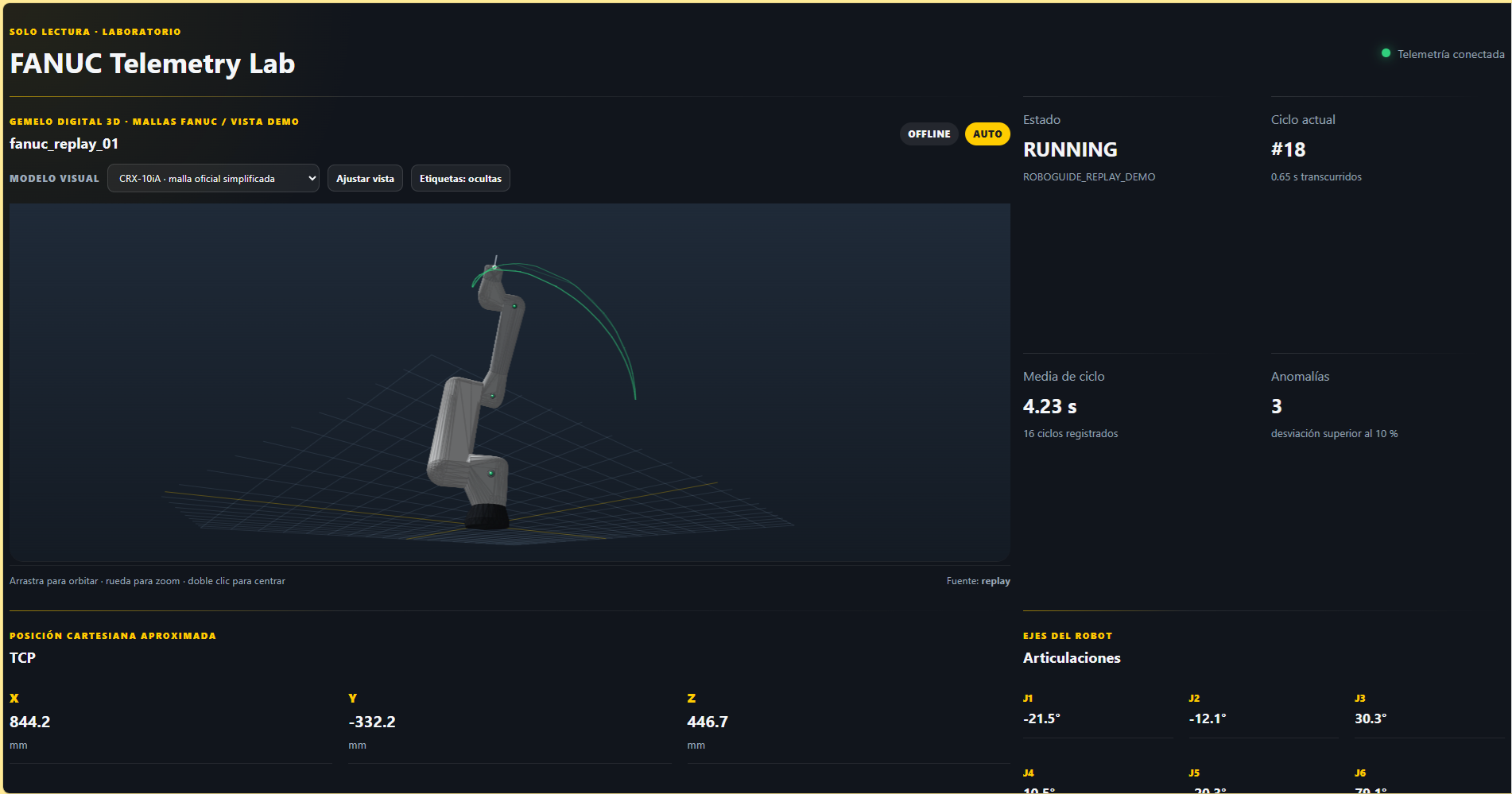Open the Modelo visual CRX-10iA dropdown
This screenshot has width=1512, height=794.
[x=213, y=178]
